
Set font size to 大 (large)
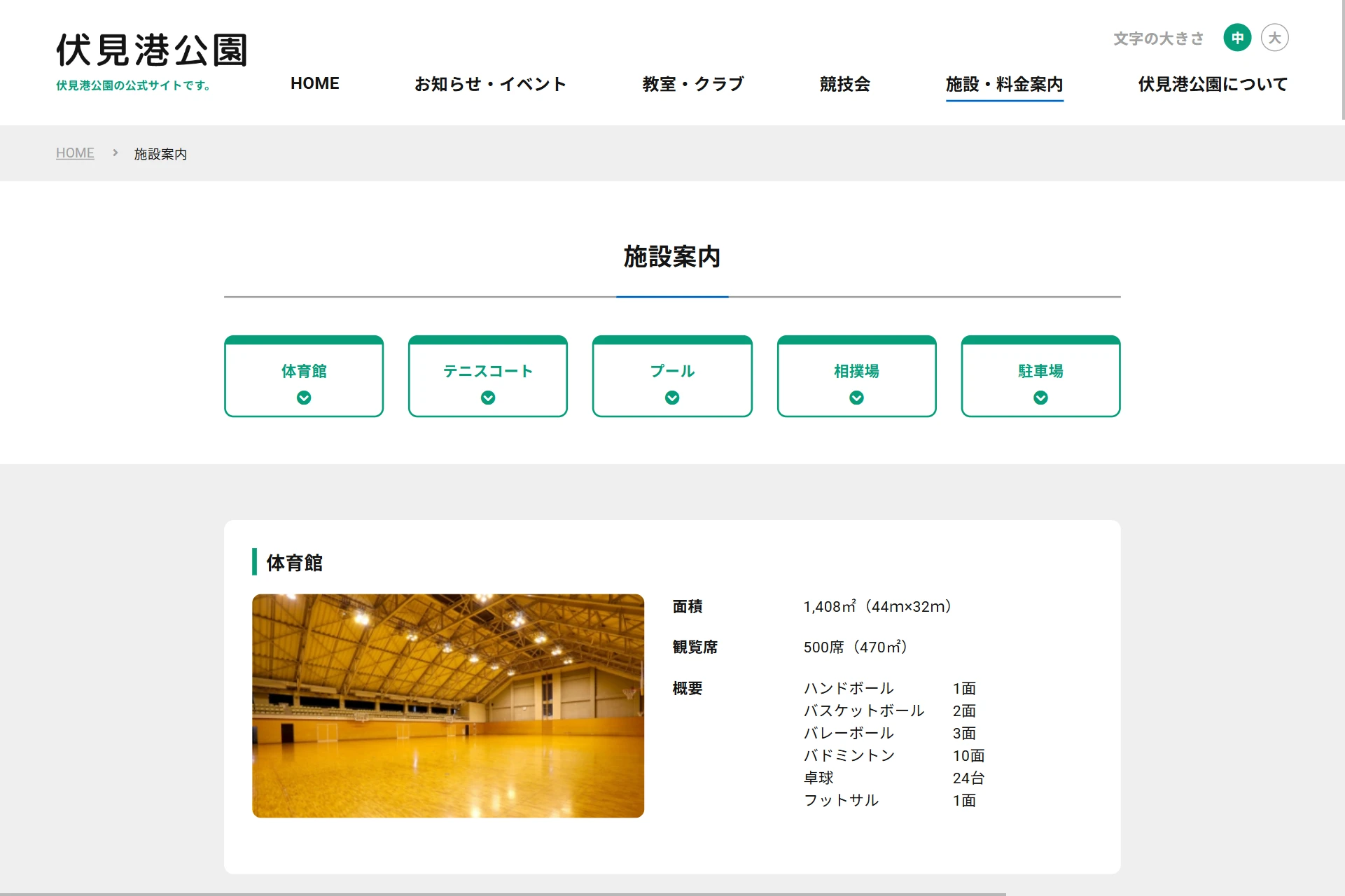point(1274,38)
